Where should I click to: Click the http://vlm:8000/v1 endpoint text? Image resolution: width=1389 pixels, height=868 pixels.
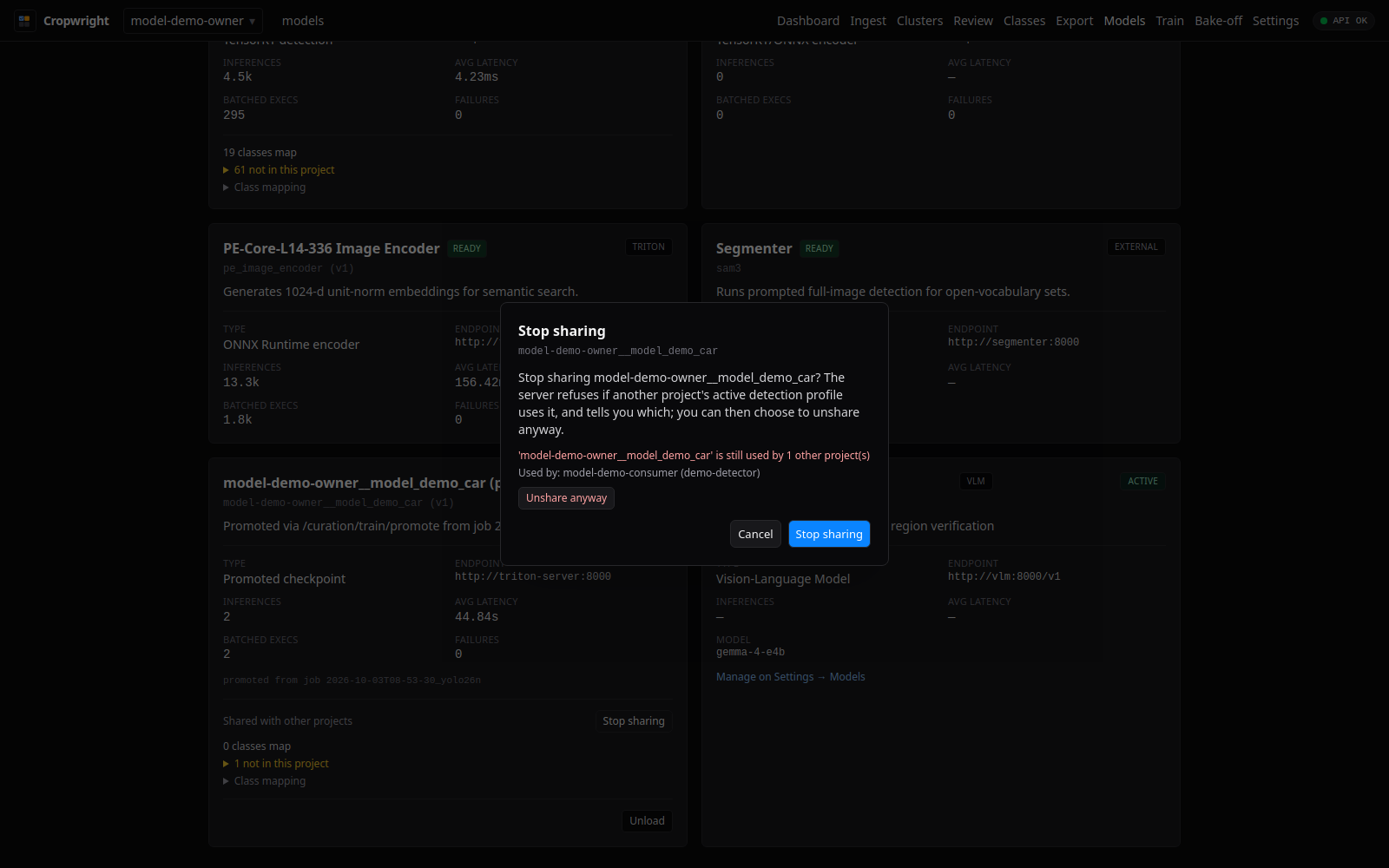1004,576
